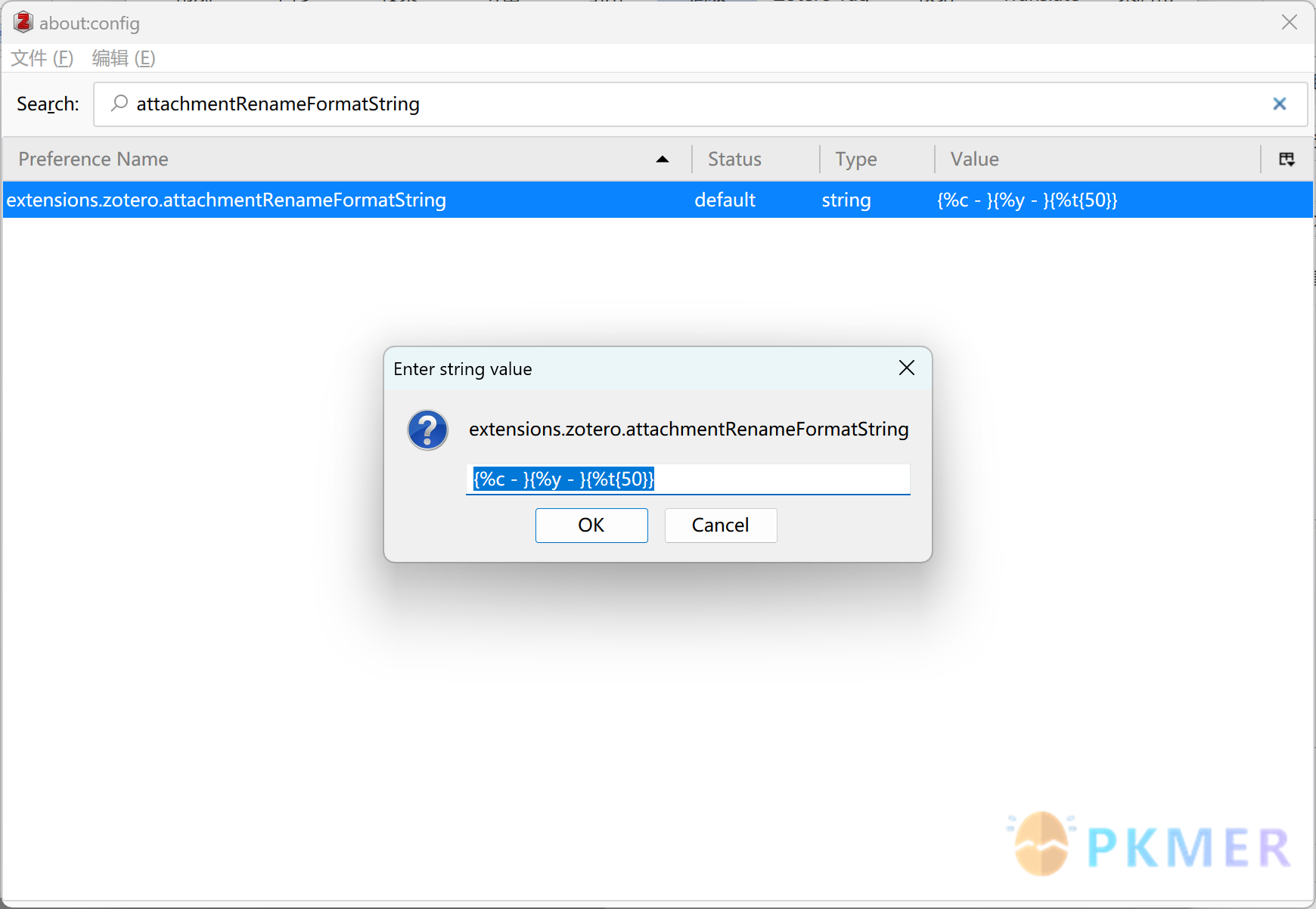Sort by Type column header

coord(877,159)
